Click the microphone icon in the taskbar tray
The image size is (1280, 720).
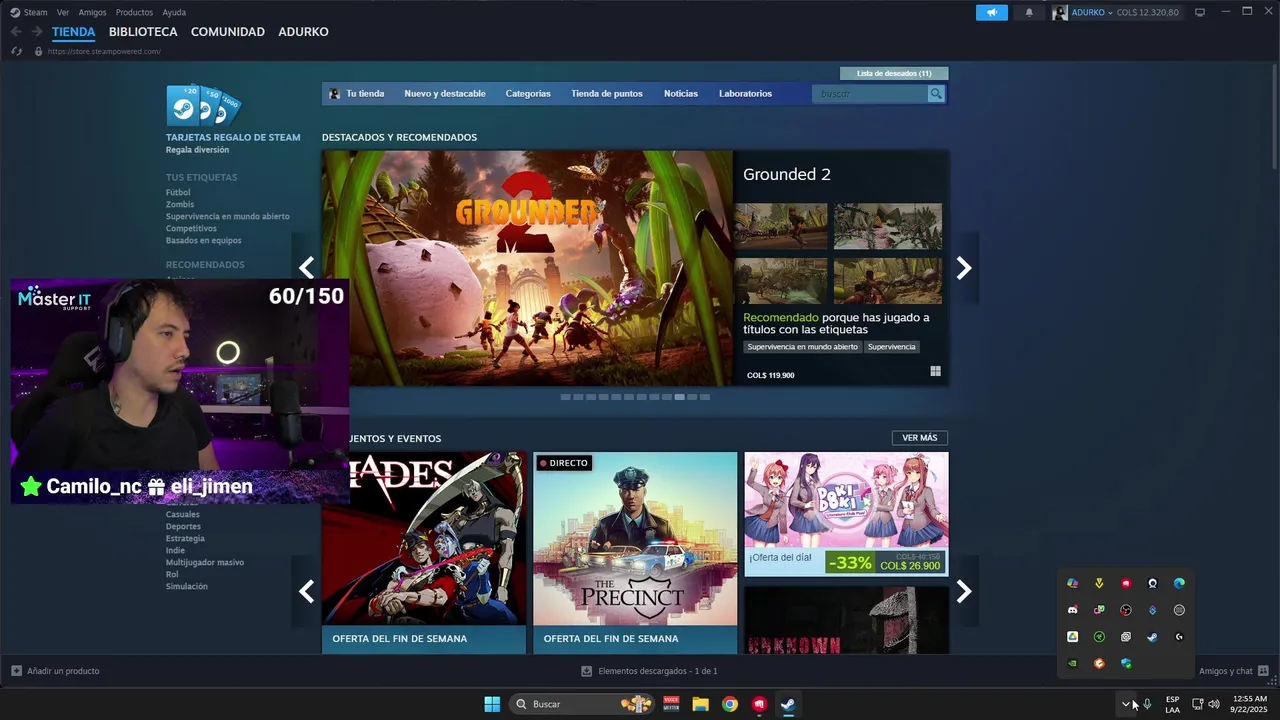pyautogui.click(x=1147, y=704)
